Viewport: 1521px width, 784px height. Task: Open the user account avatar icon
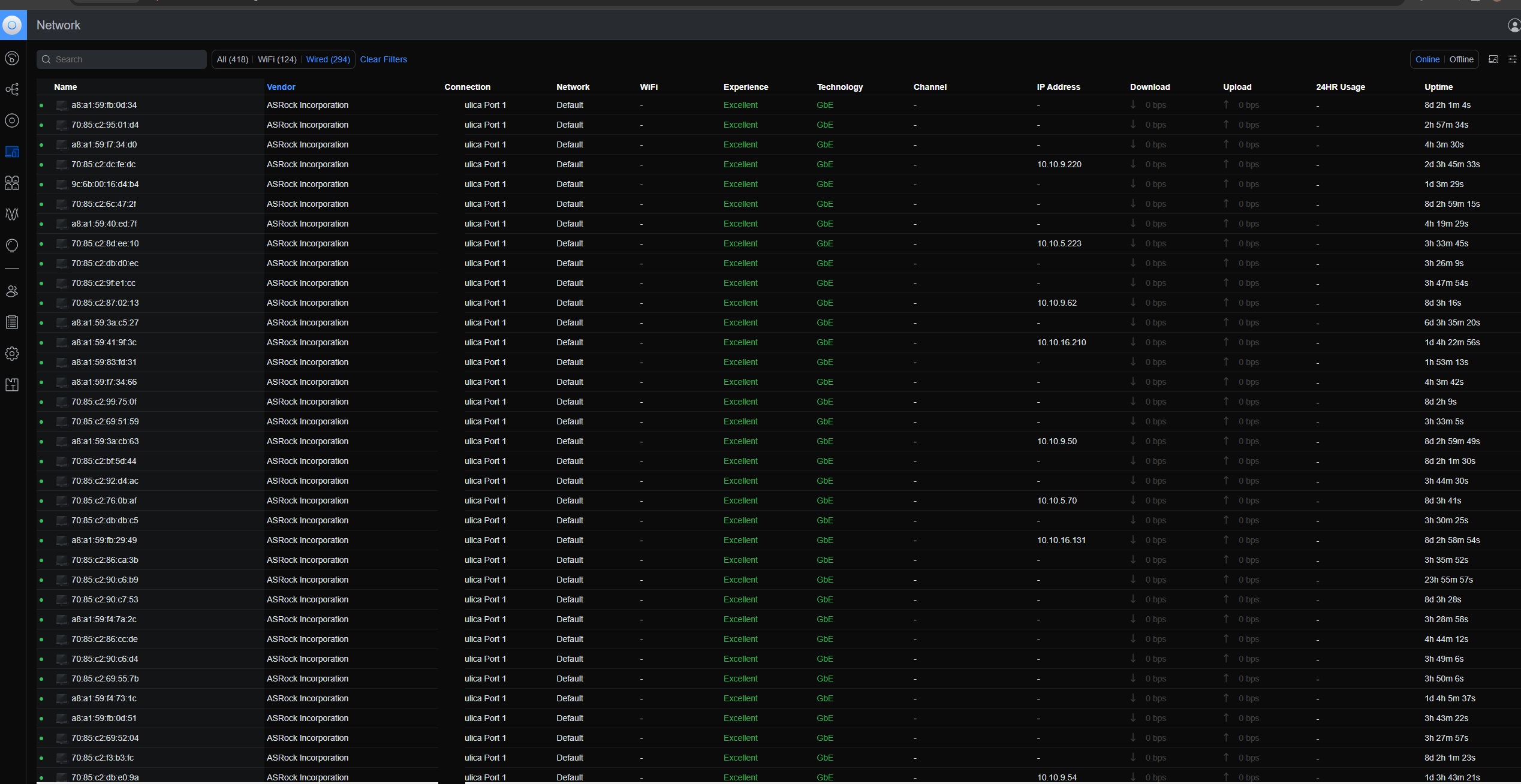(1514, 25)
